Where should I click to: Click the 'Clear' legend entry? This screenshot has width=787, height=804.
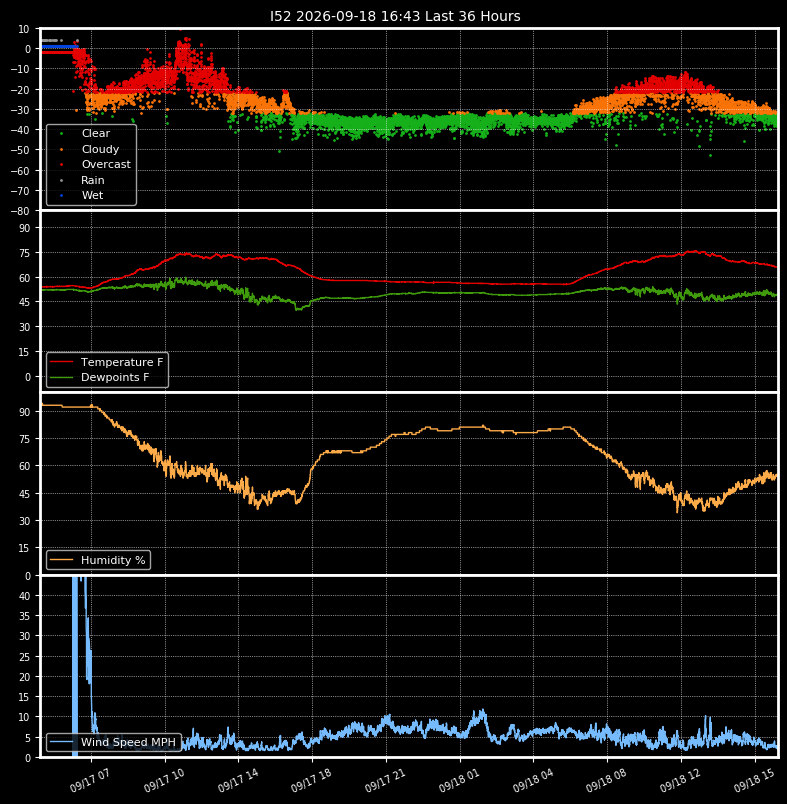click(96, 133)
